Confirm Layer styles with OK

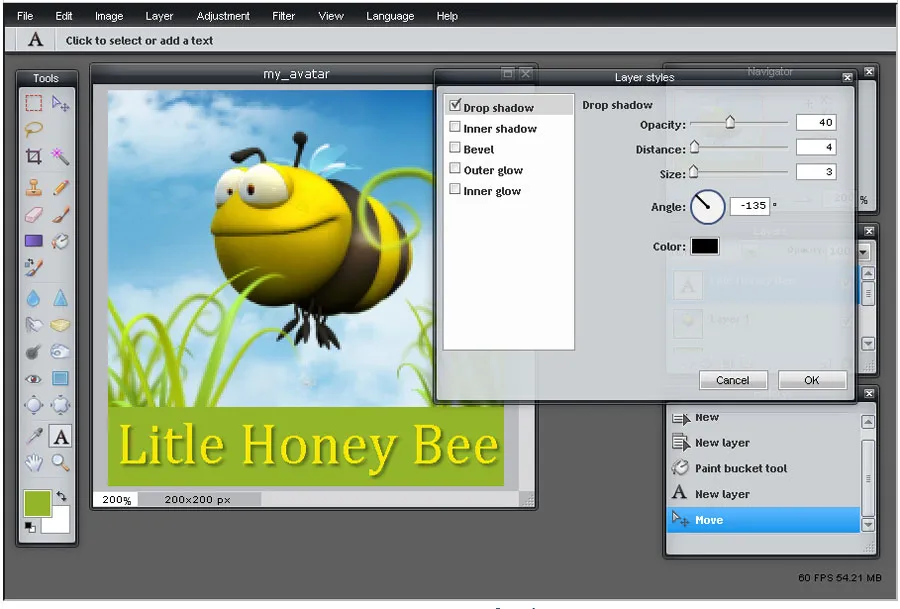click(812, 380)
